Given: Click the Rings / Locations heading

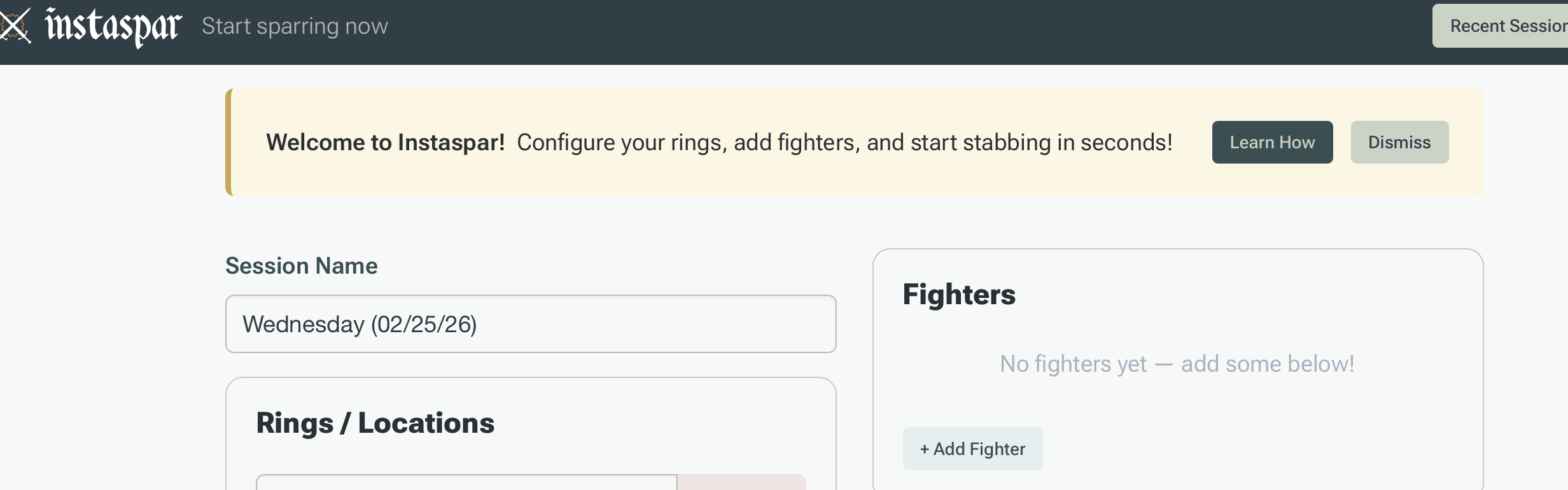Looking at the screenshot, I should [x=375, y=423].
